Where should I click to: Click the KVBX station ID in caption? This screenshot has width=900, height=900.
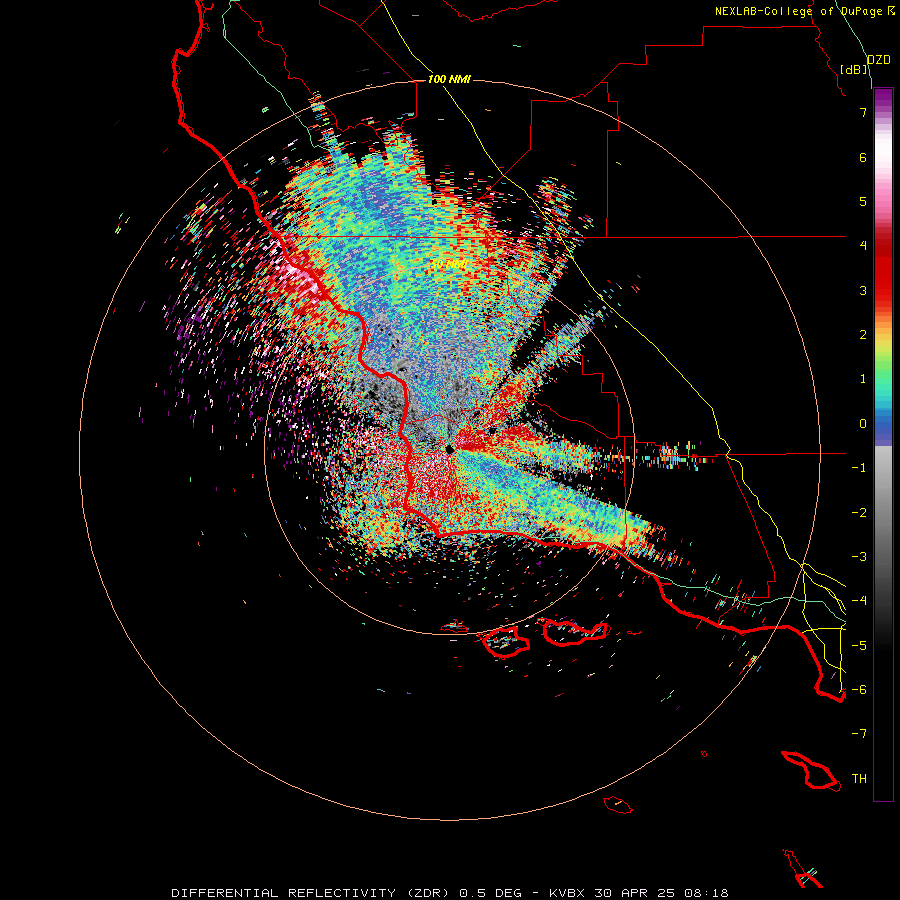tap(567, 893)
